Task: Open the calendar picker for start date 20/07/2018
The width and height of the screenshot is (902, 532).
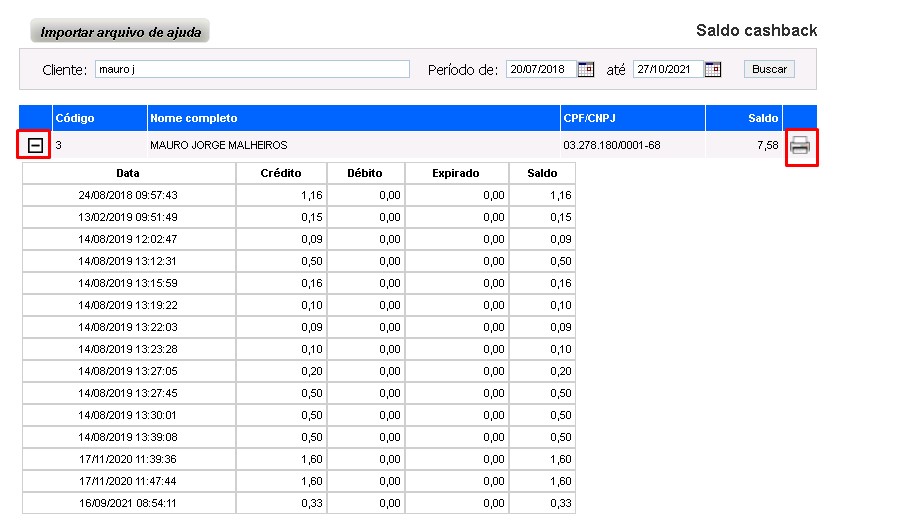Action: coord(586,70)
